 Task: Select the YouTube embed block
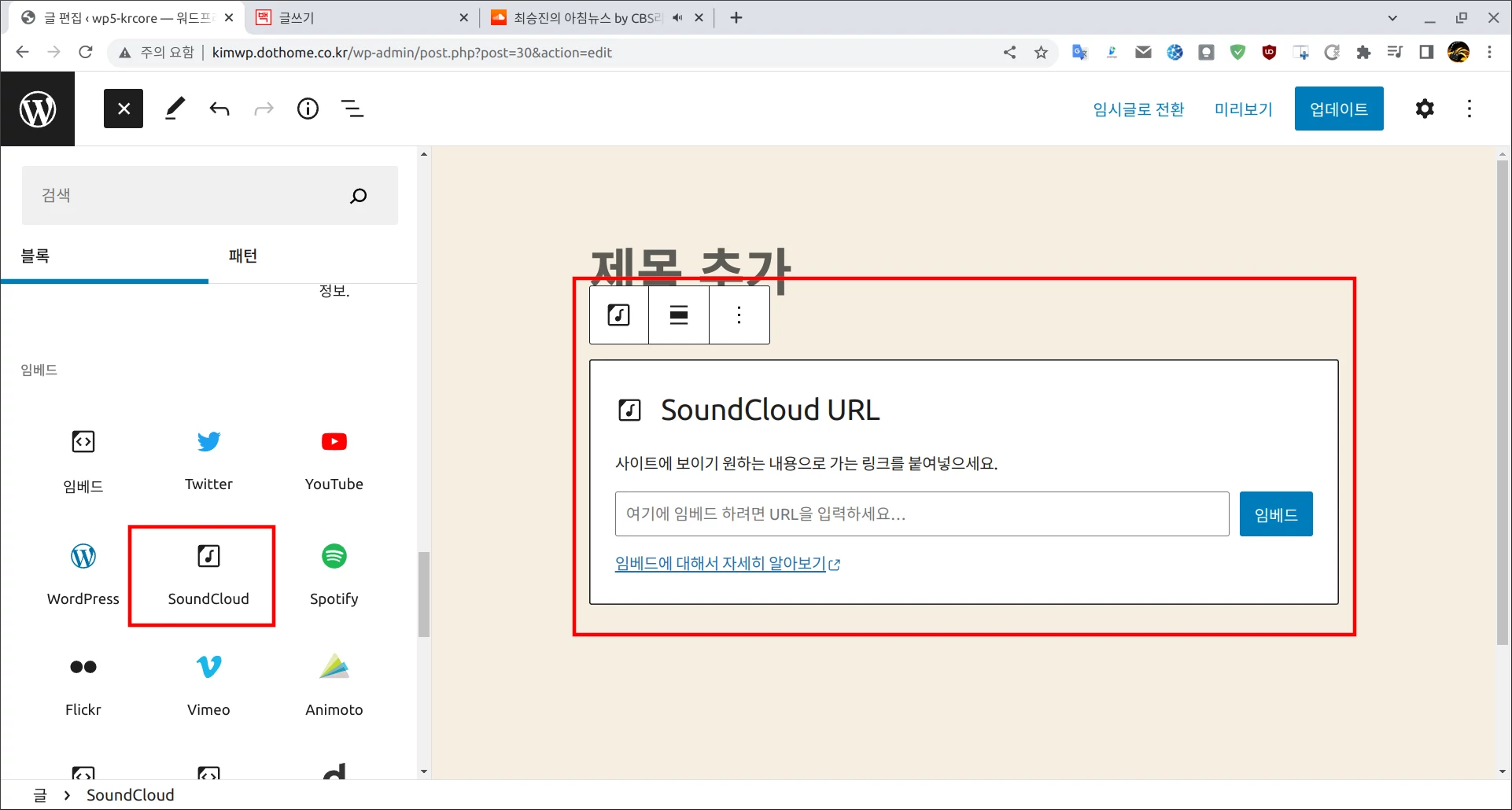(x=334, y=460)
